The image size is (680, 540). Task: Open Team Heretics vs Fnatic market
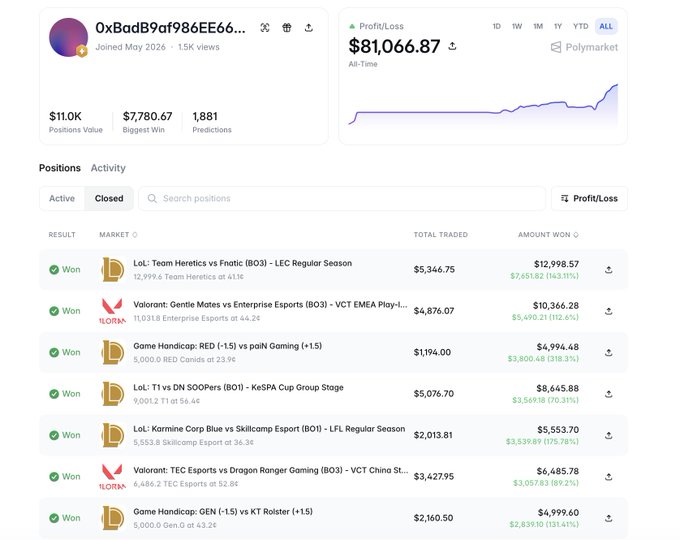[x=242, y=263]
